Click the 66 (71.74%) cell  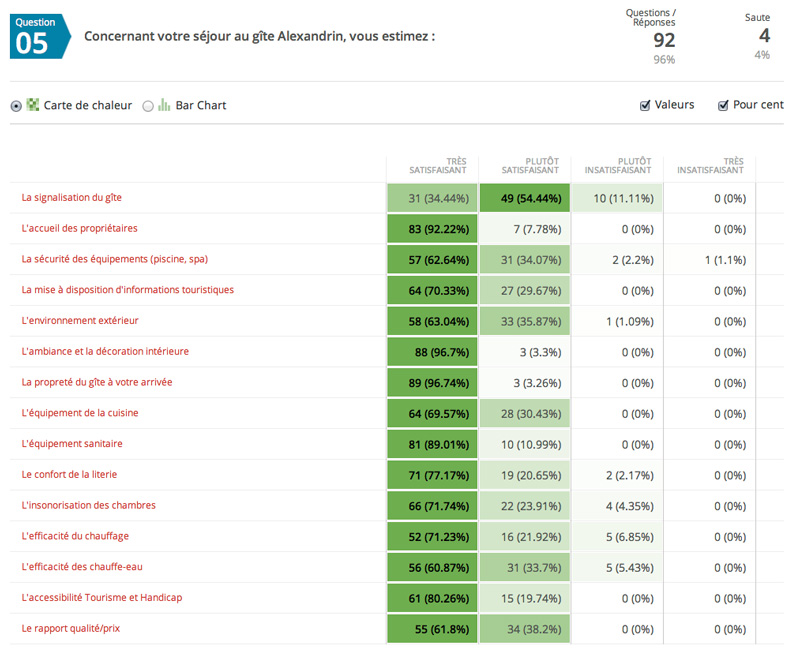pyautogui.click(x=432, y=506)
